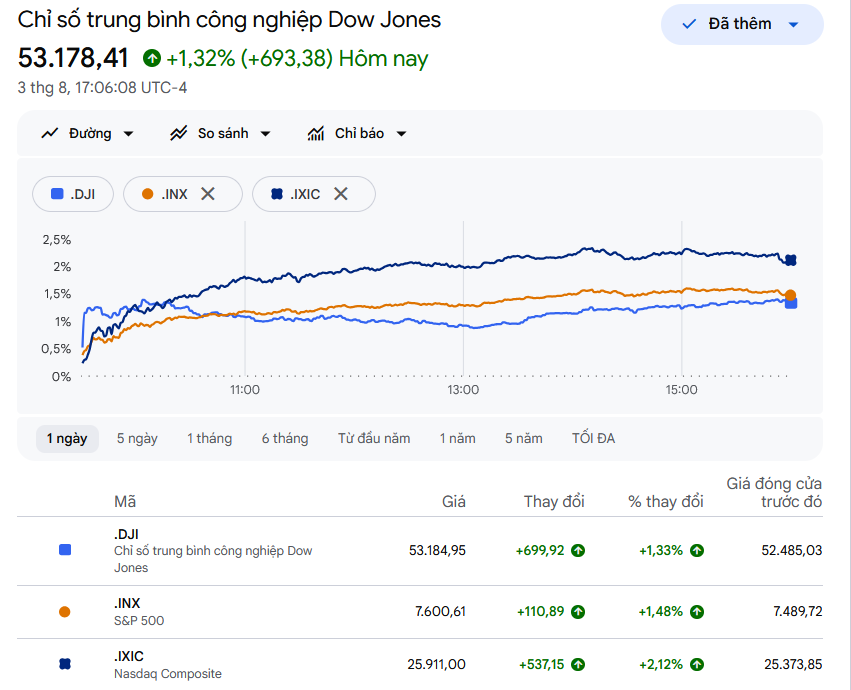The image size is (851, 690).
Task: Remove .INX from the comparison with X
Action: (208, 194)
